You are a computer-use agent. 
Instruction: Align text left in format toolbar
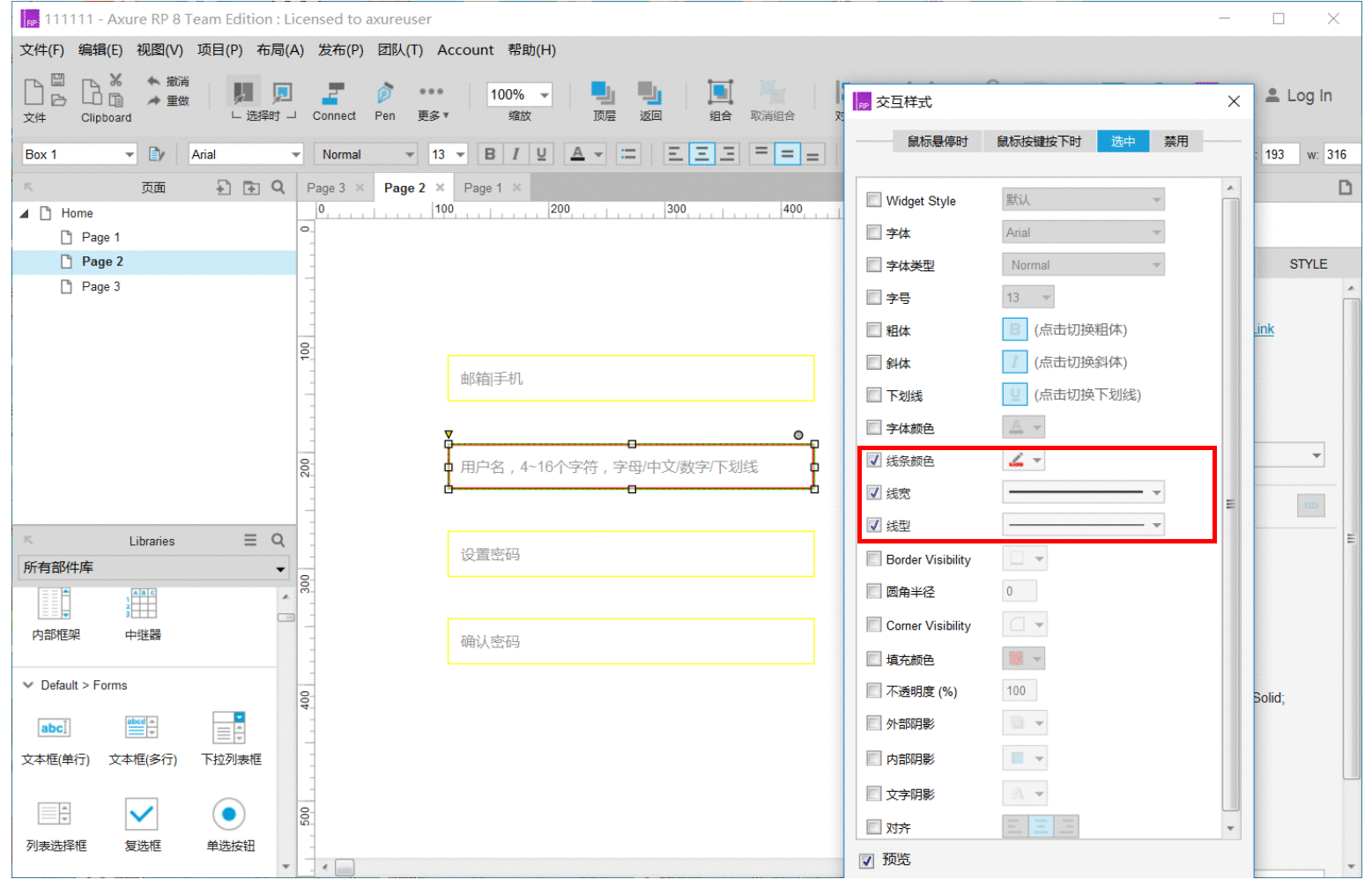[675, 154]
